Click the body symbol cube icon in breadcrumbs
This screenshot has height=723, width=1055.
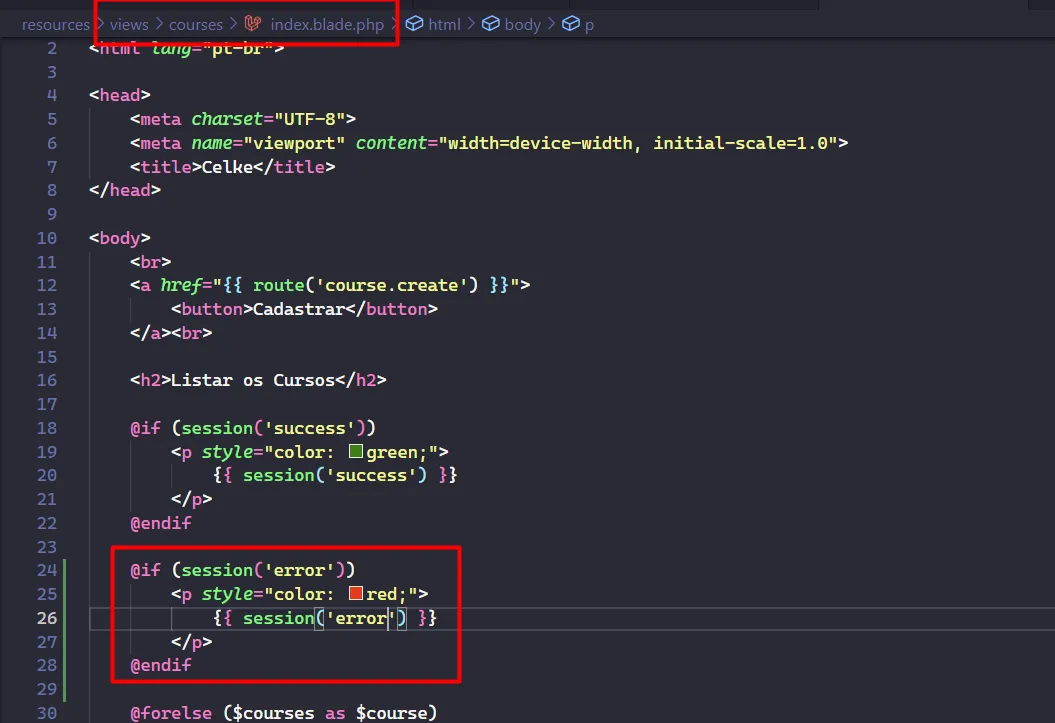tap(491, 24)
